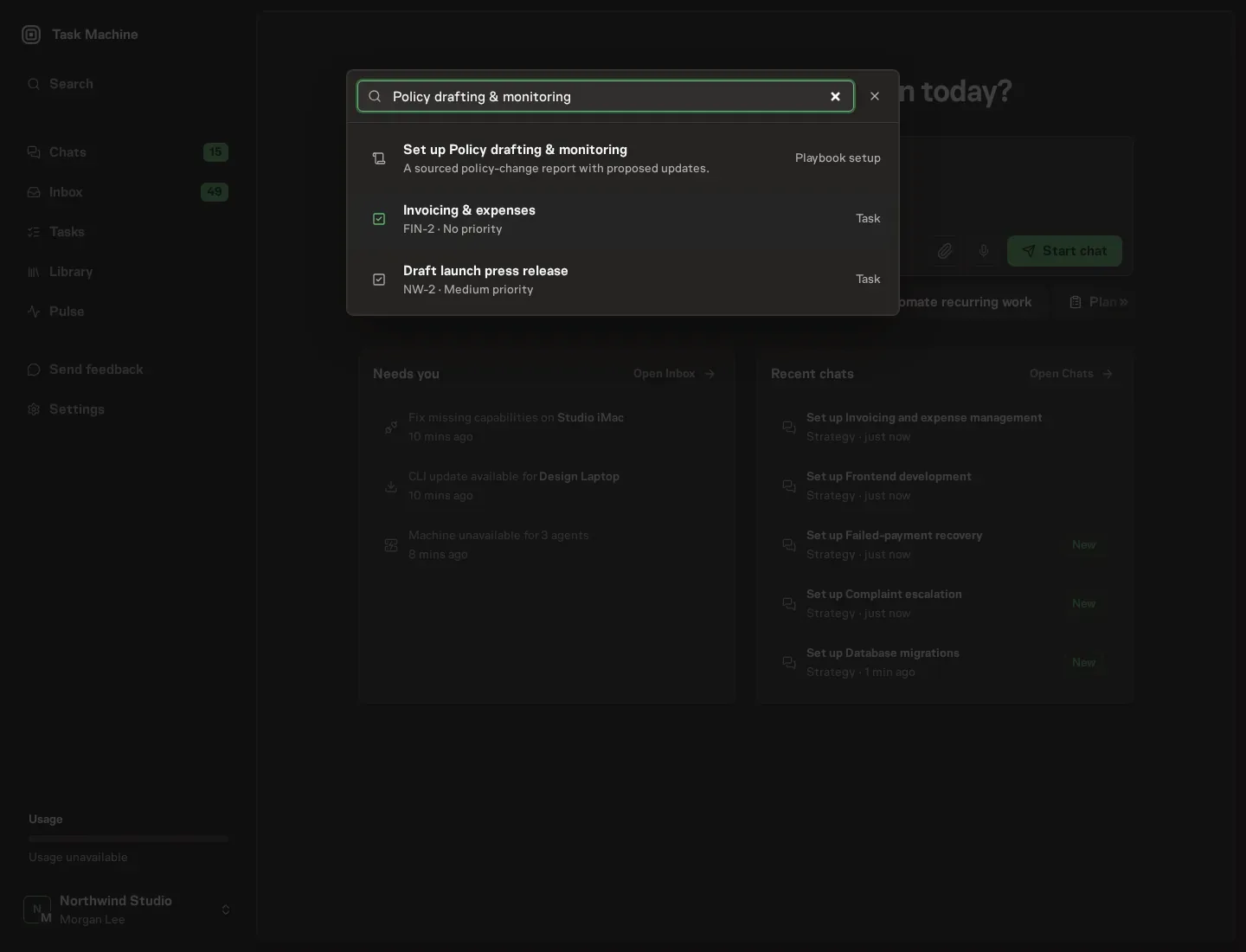
Task: Open the Set up Complaint escalation chat
Action: coord(945,604)
